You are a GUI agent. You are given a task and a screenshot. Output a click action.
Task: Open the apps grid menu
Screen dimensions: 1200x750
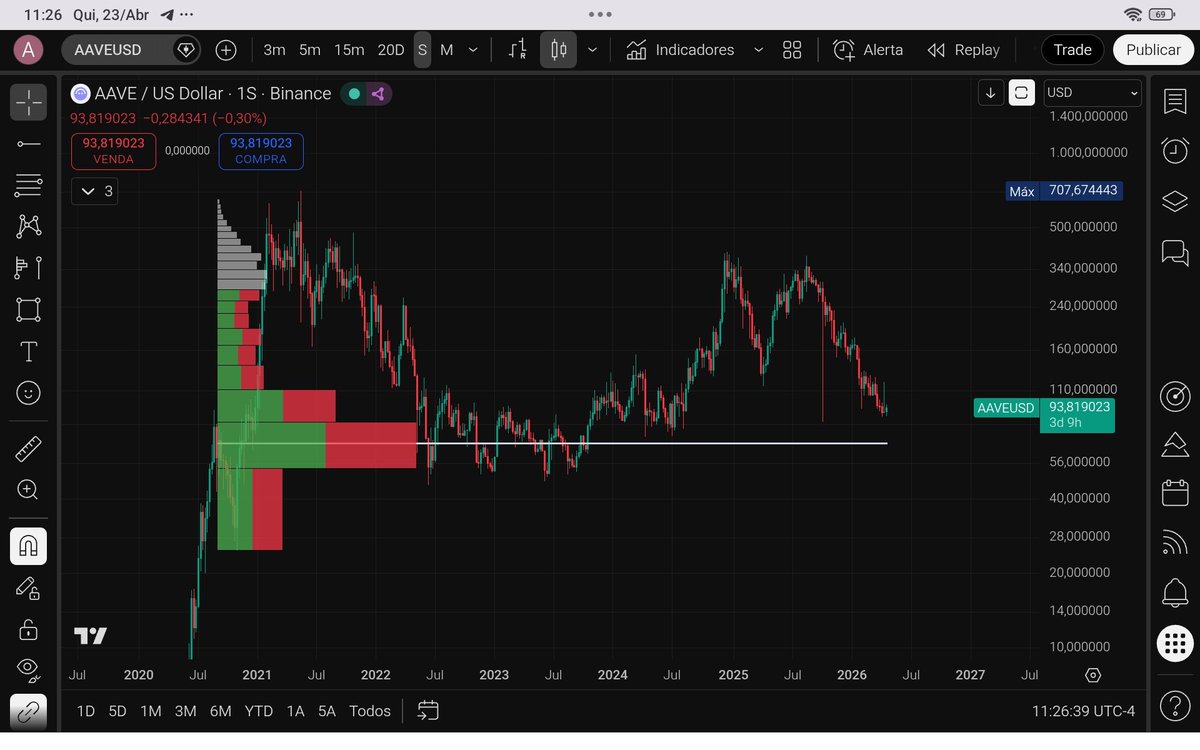pyautogui.click(x=1175, y=643)
